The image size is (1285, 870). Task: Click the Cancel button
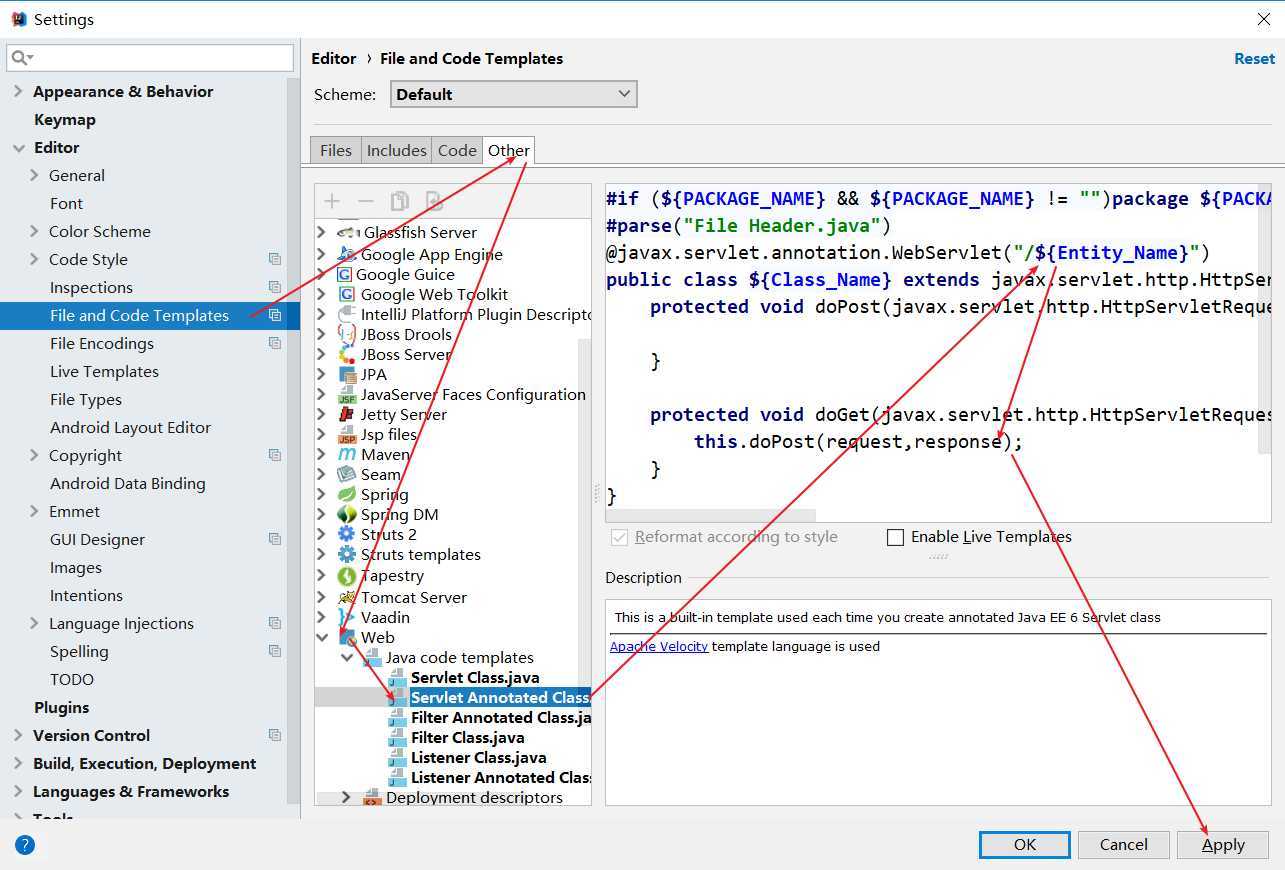[x=1123, y=844]
